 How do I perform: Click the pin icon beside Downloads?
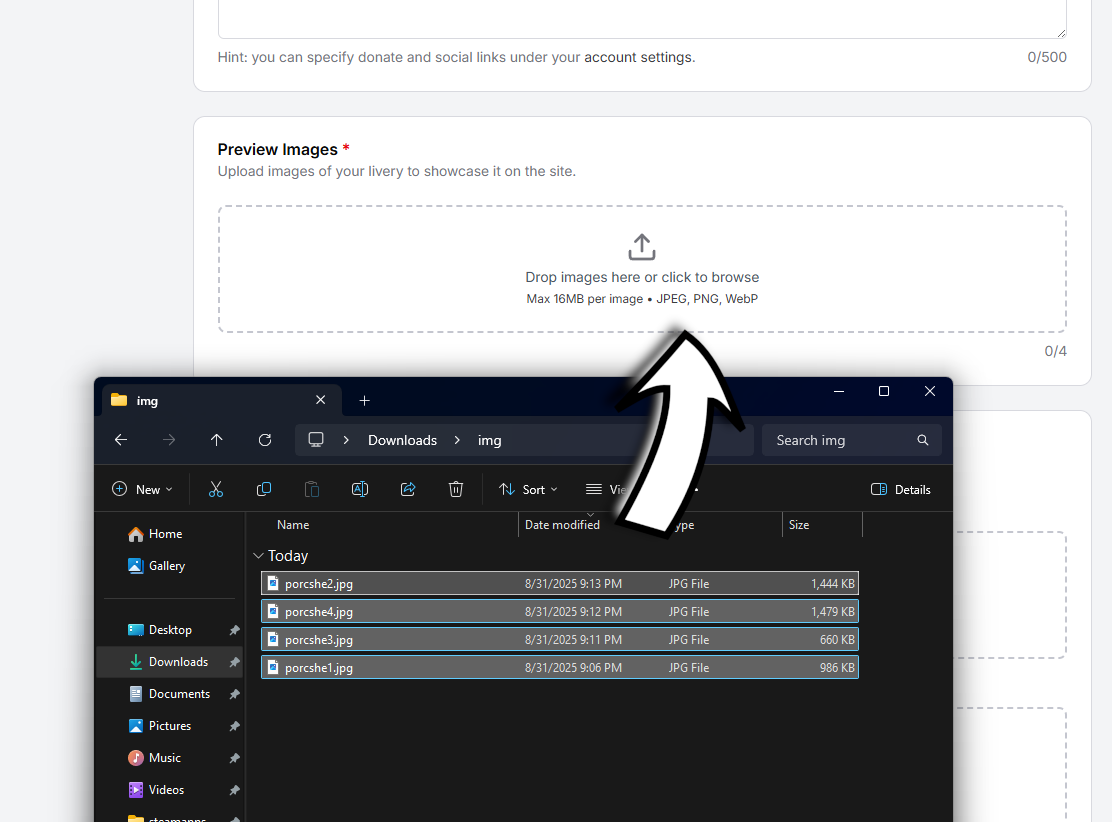click(235, 662)
